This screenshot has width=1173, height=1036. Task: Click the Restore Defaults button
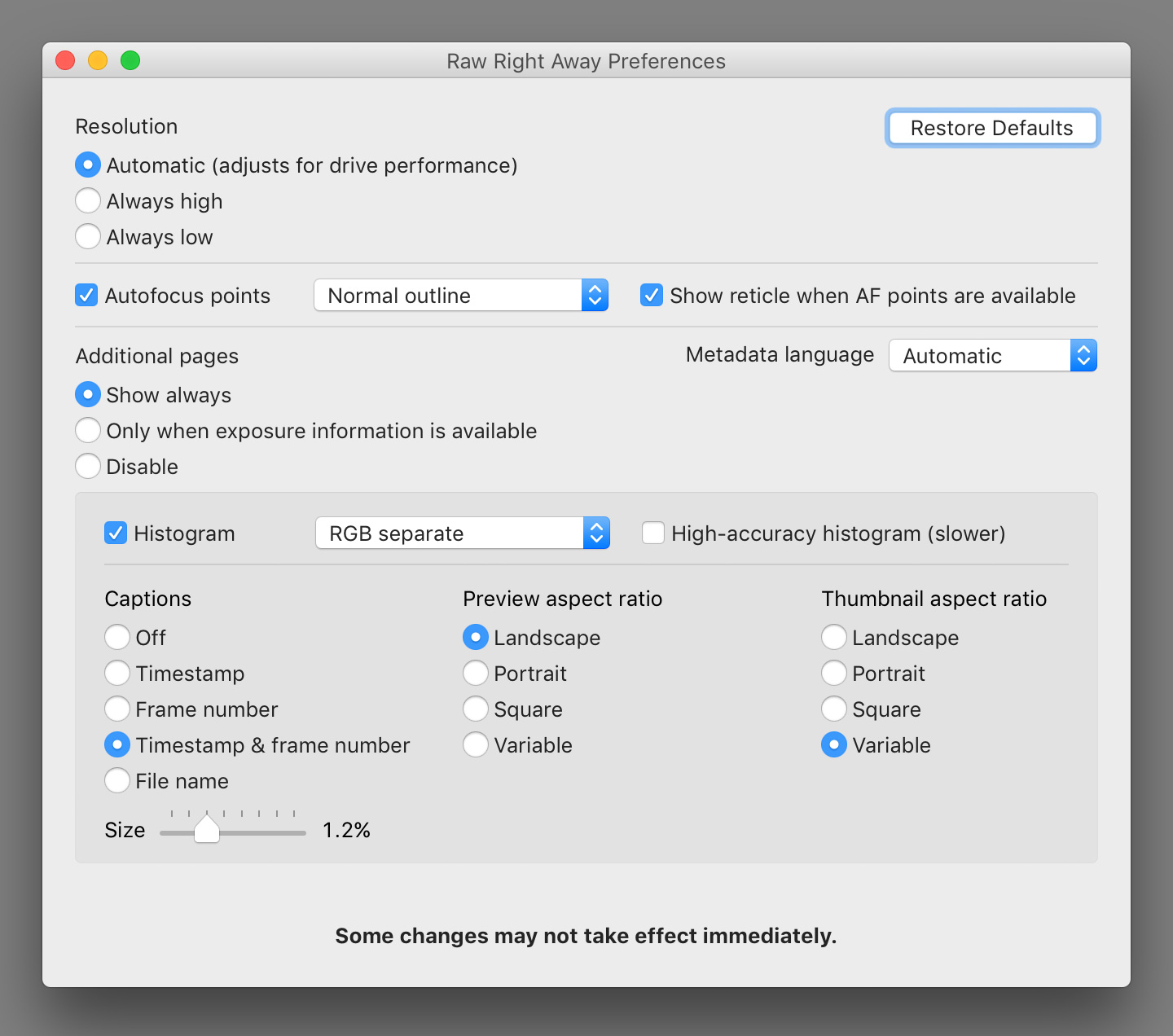(992, 128)
